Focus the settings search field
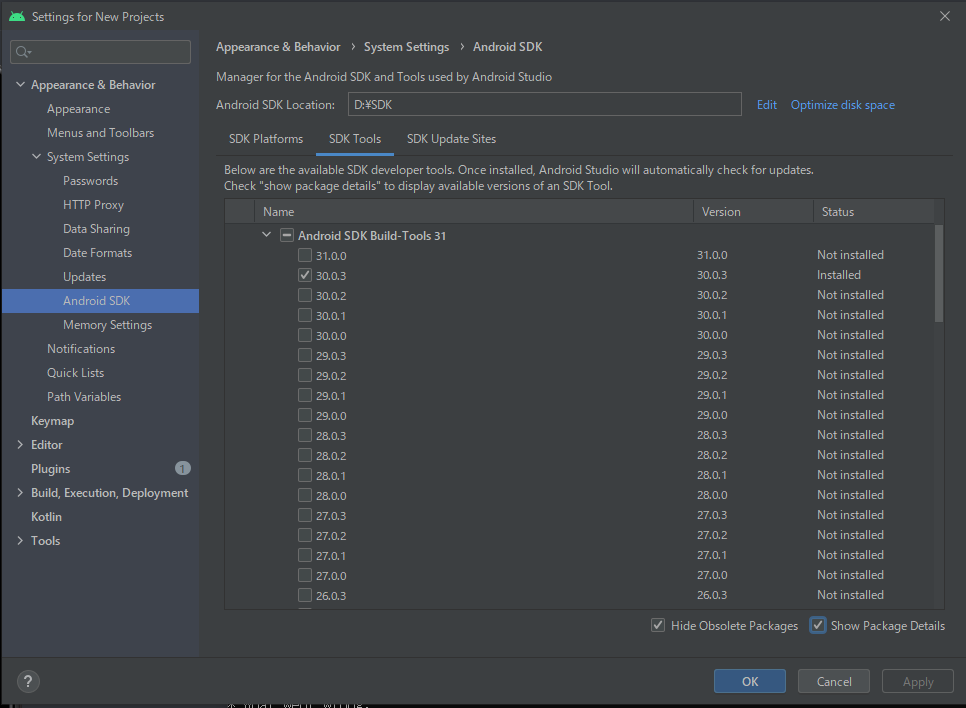 click(100, 52)
